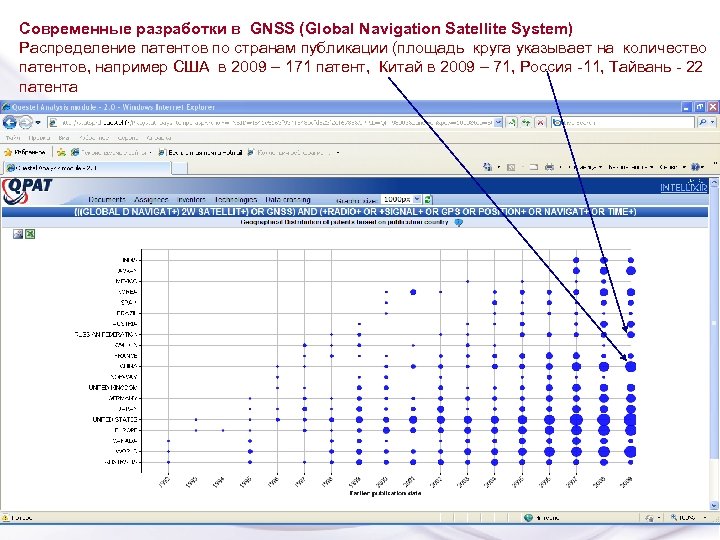Click the Read mail icon in command bar
The width and height of the screenshot is (720, 540).
pyautogui.click(x=533, y=167)
